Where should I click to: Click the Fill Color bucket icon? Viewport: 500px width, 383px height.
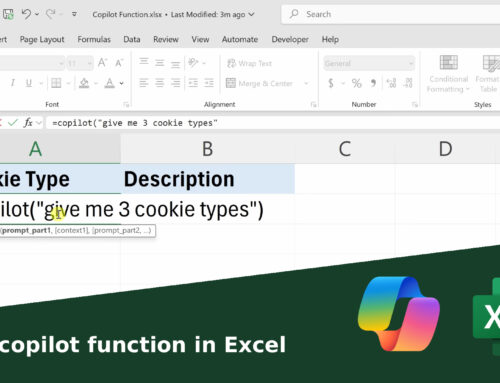(84, 83)
